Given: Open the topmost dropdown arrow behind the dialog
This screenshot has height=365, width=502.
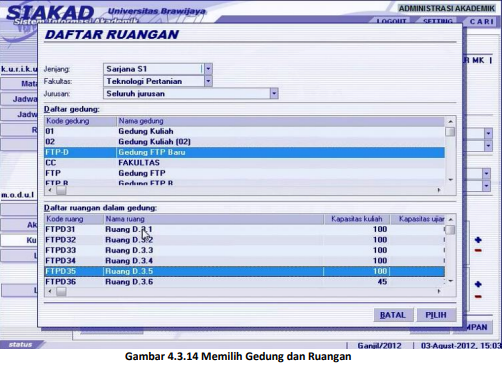Looking at the screenshot, I should tap(488, 134).
